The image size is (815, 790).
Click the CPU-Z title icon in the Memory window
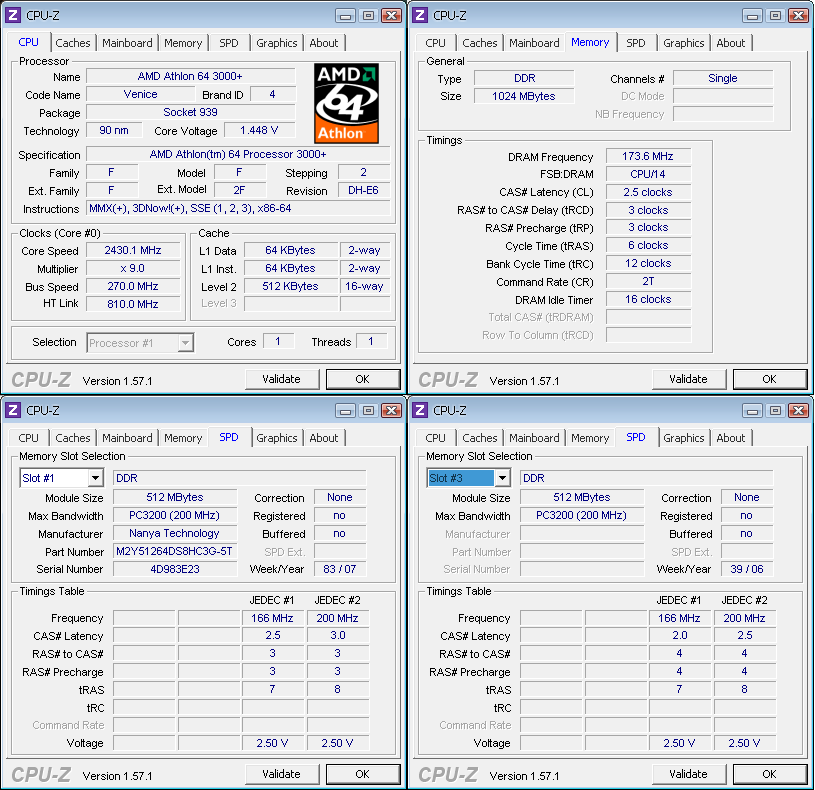(x=420, y=15)
